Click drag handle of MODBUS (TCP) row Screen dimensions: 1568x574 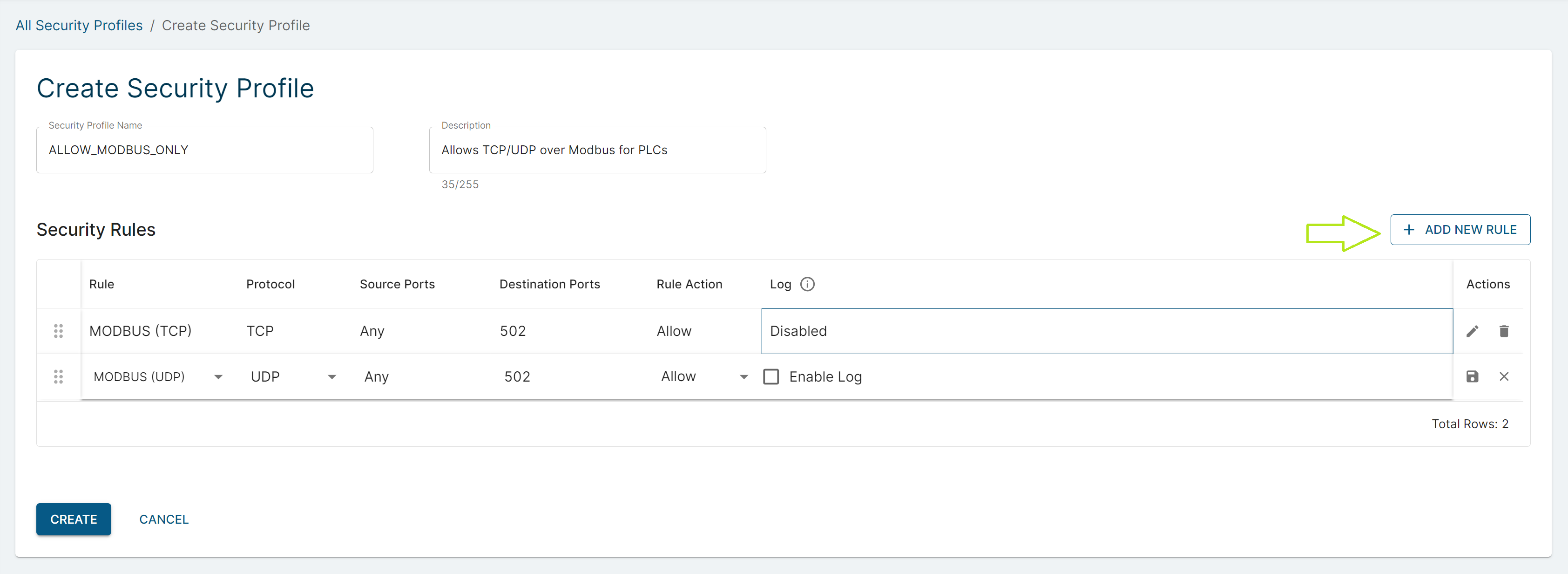pos(59,331)
